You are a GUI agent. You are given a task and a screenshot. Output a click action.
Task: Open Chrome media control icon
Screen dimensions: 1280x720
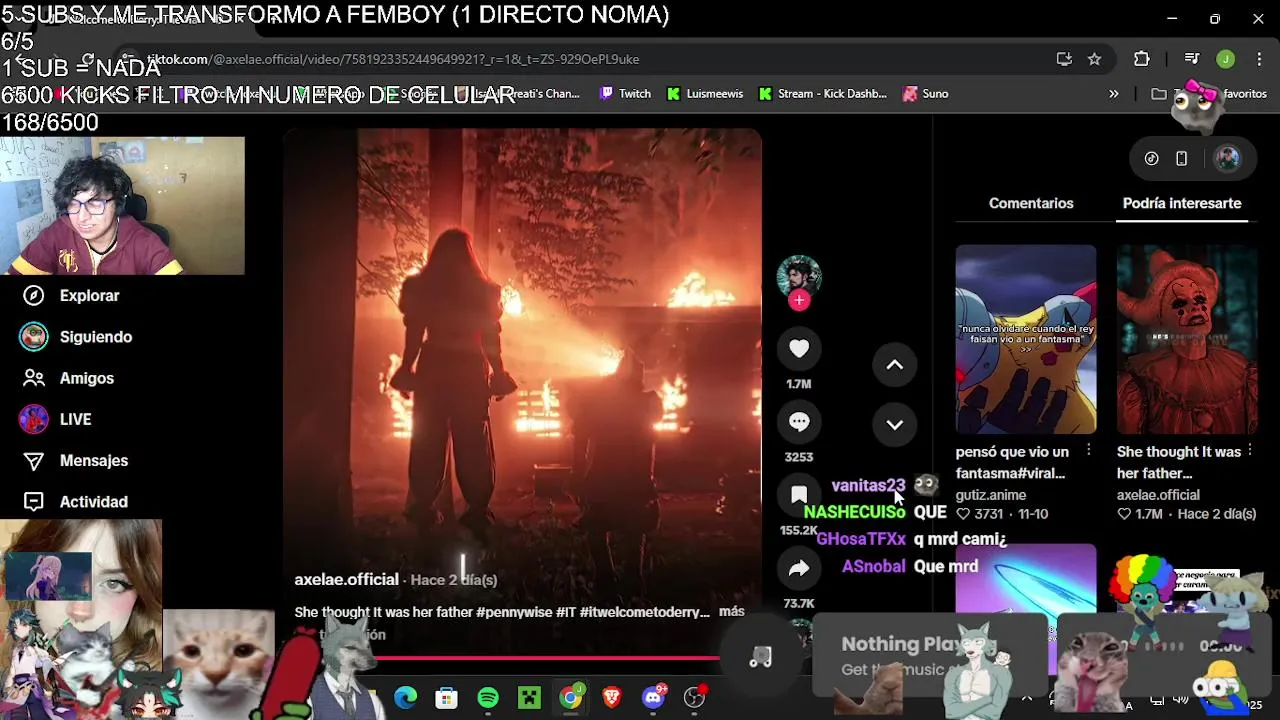1191,59
